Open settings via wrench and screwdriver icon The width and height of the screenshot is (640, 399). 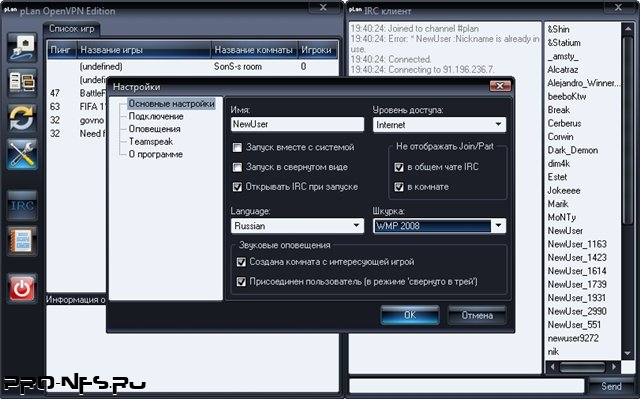[x=22, y=154]
